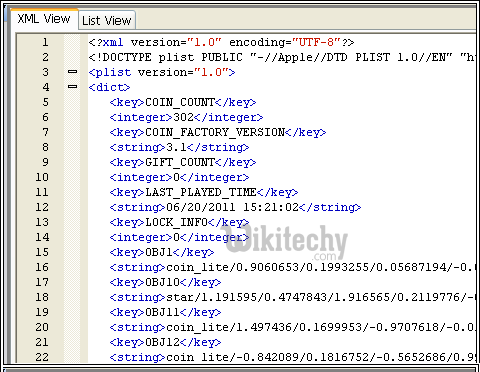Select the LOCK_INFO key line
The width and height of the screenshot is (480, 372).
tap(179, 222)
